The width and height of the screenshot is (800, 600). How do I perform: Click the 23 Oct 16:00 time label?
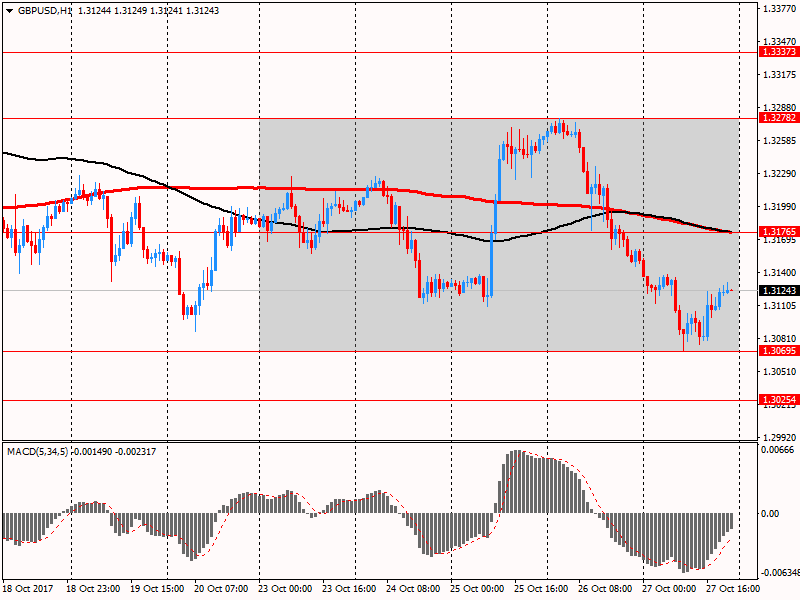349,589
